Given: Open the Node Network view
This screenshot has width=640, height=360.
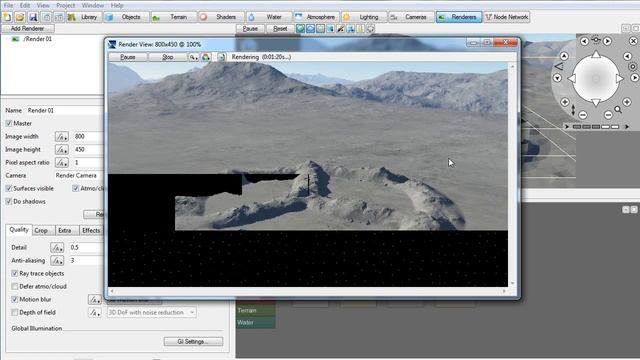Looking at the screenshot, I should tap(507, 17).
